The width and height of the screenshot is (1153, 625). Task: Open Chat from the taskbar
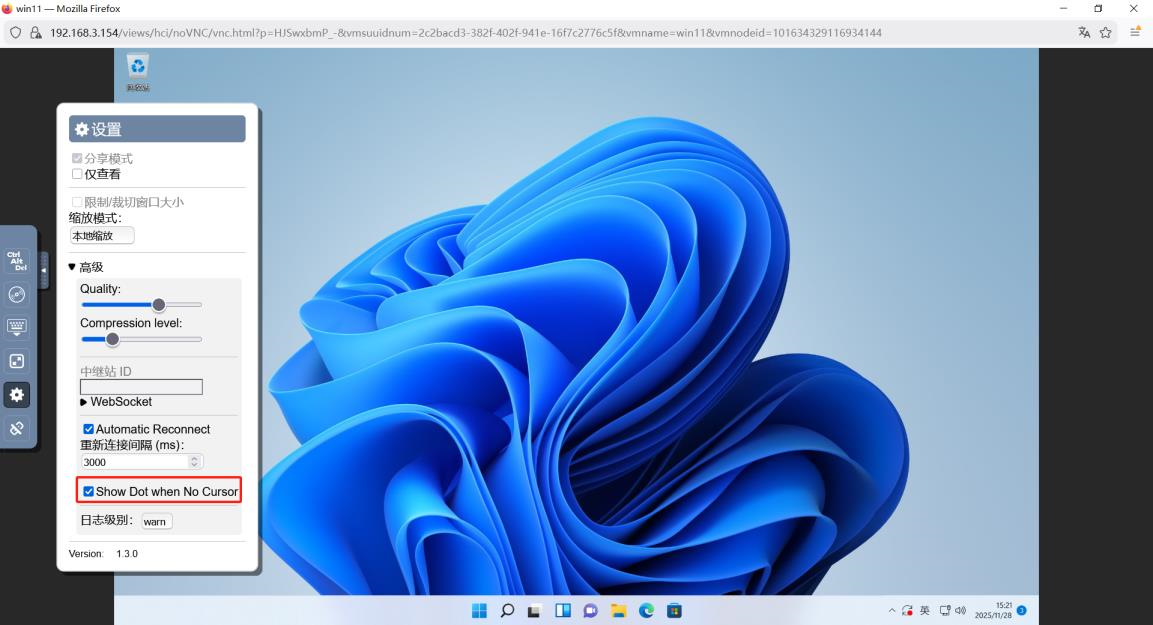[x=590, y=610]
